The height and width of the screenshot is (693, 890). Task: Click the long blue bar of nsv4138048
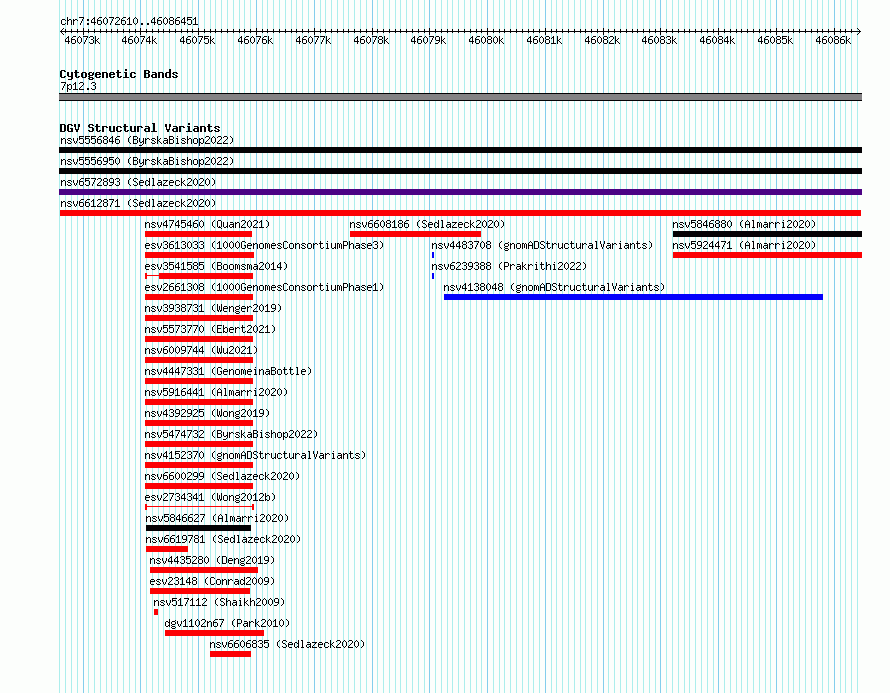(633, 297)
